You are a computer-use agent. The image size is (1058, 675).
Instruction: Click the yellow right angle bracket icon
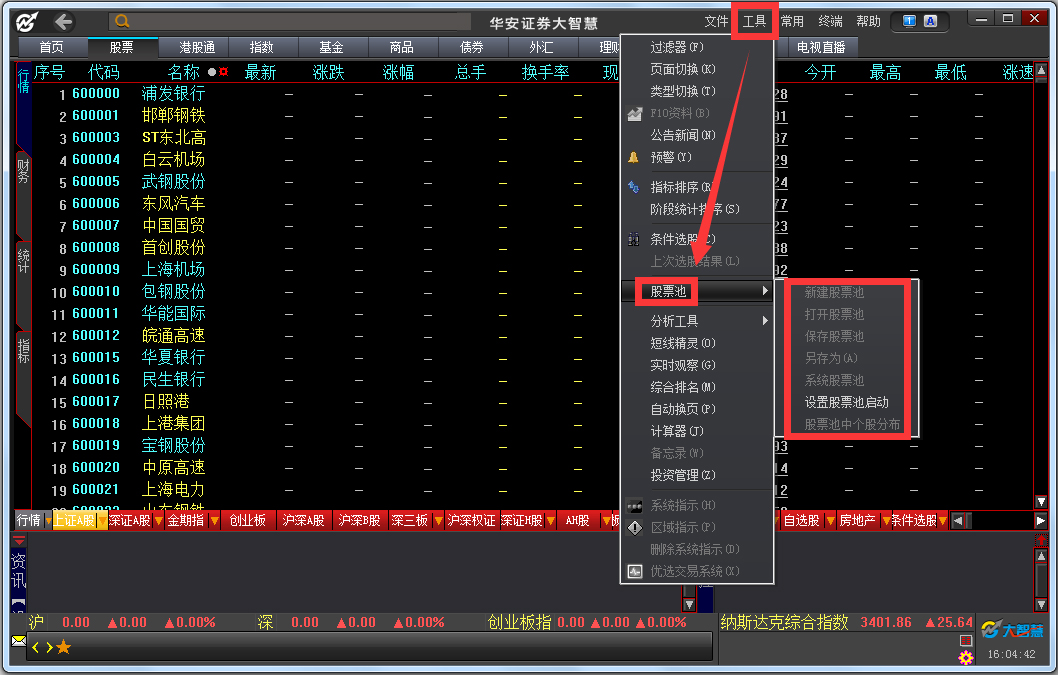[49, 647]
